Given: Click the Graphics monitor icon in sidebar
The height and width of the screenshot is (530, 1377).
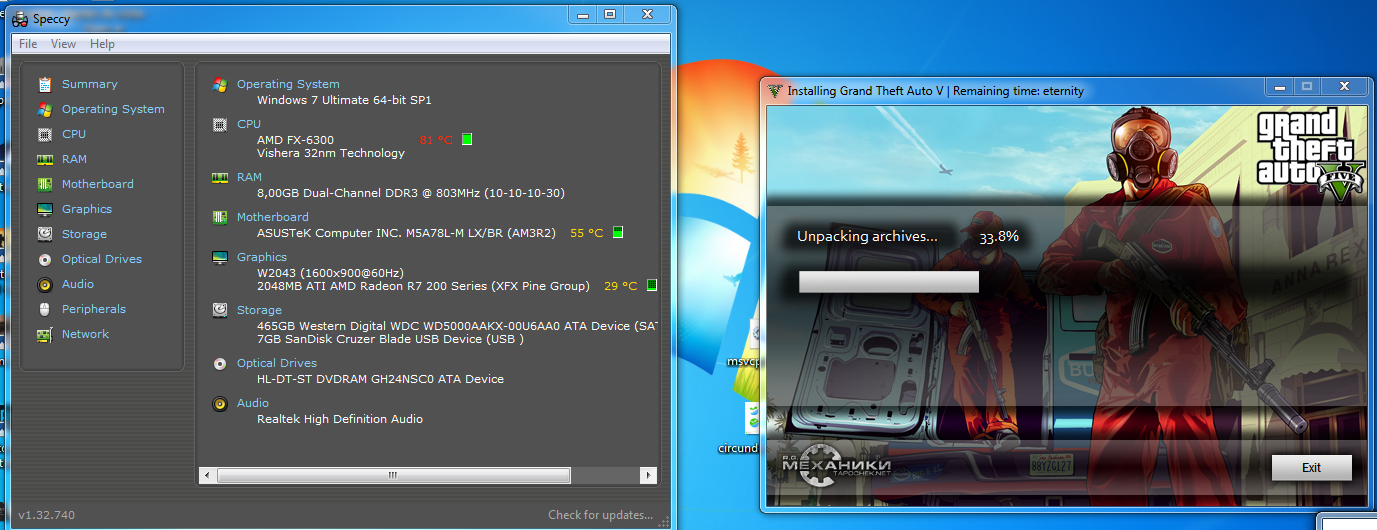Looking at the screenshot, I should click(44, 209).
